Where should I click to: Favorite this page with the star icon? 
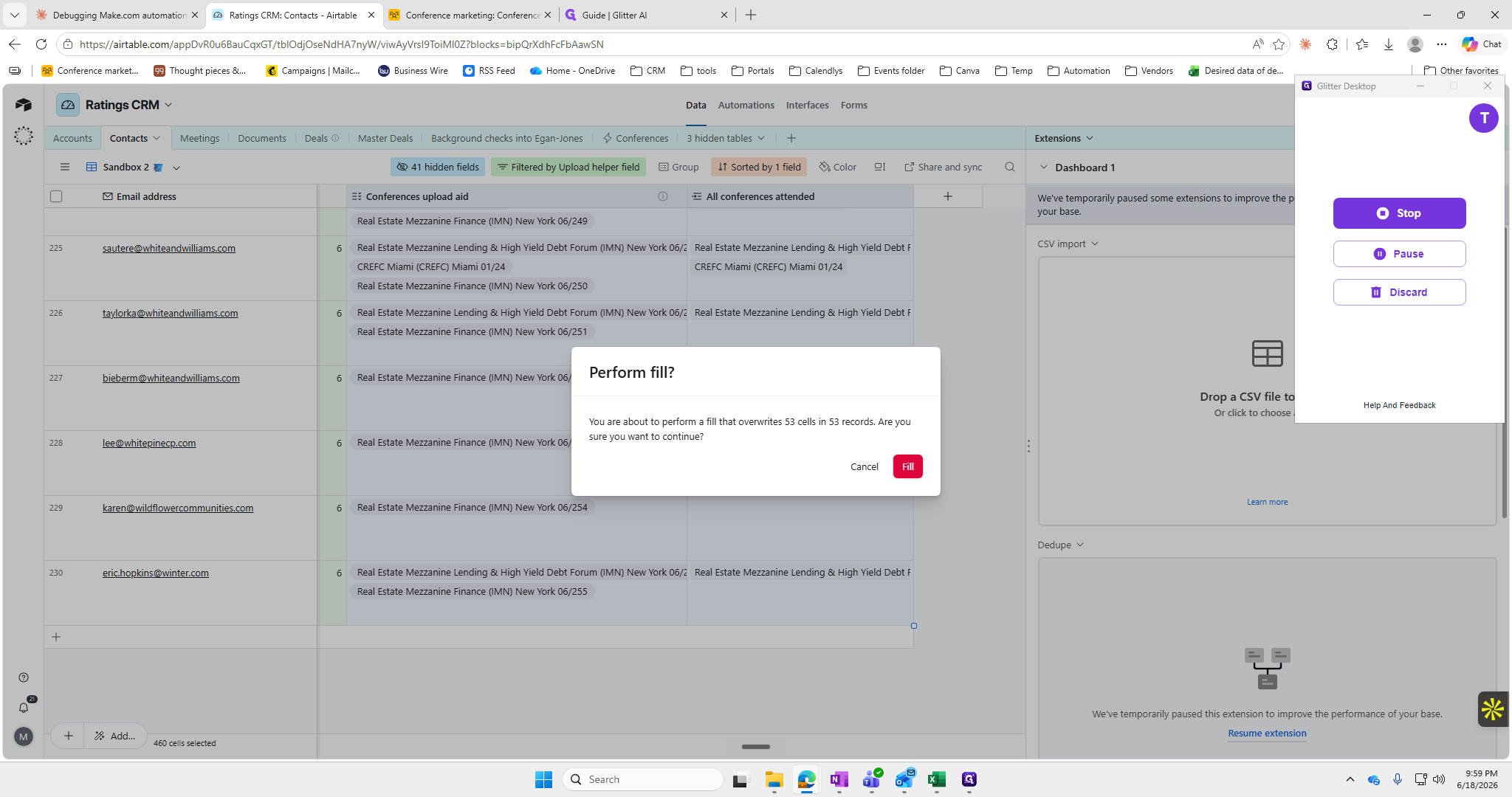point(1279,44)
